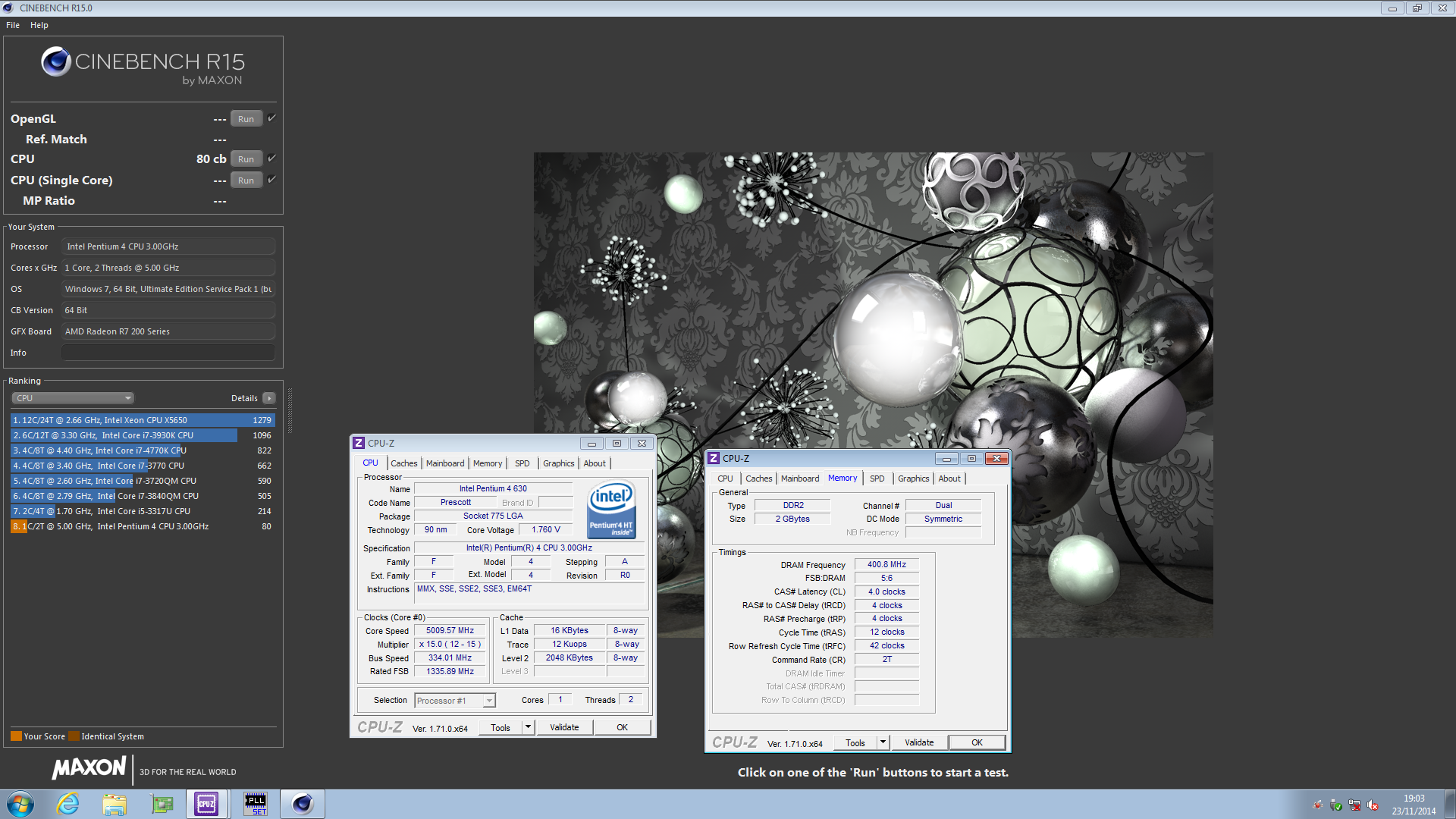
Task: Click OK in left CPU-Z window
Action: pos(622,727)
